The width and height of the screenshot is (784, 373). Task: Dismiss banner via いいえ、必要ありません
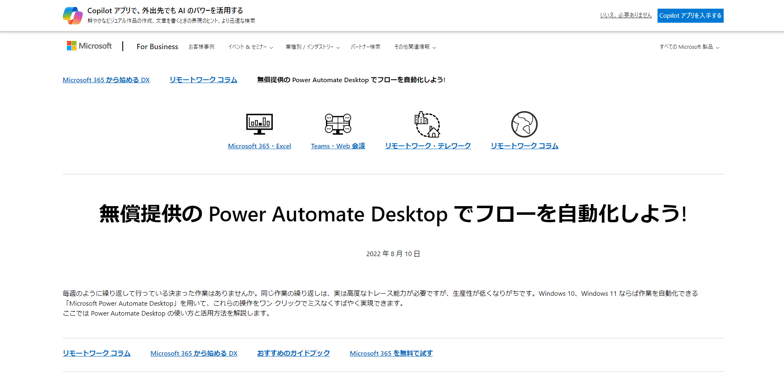[626, 16]
